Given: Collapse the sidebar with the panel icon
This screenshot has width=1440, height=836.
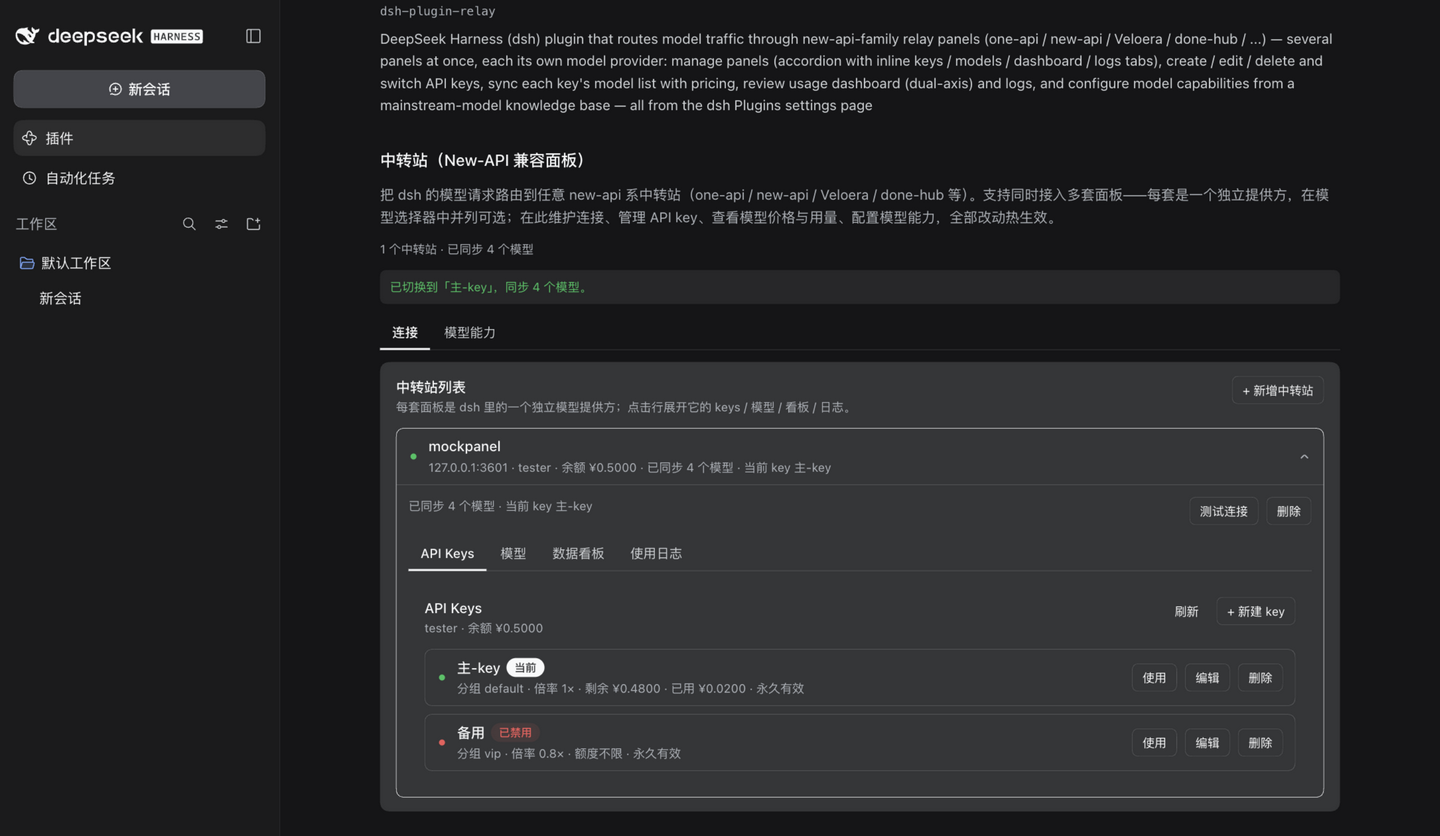Looking at the screenshot, I should 253,36.
